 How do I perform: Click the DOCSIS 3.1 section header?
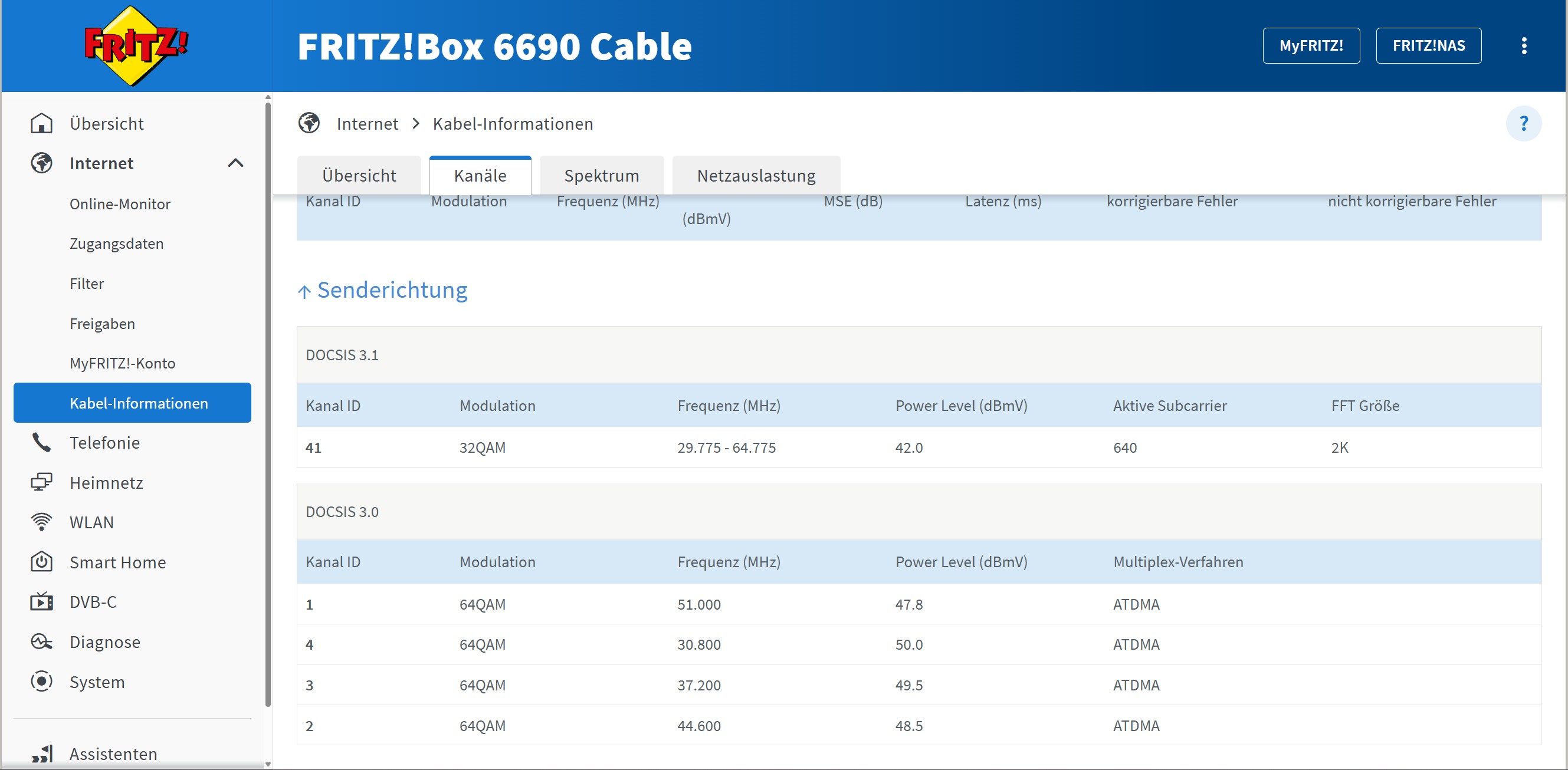click(x=919, y=355)
